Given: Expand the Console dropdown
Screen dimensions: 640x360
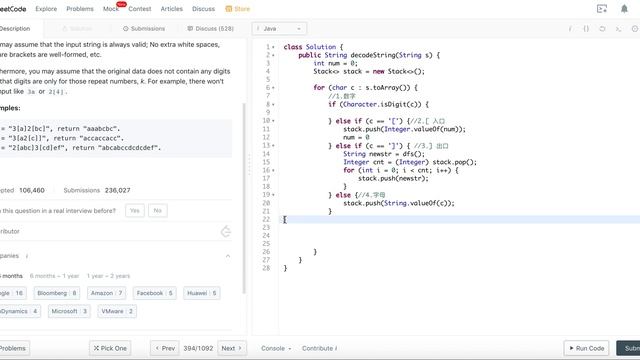Looking at the screenshot, I should (276, 348).
